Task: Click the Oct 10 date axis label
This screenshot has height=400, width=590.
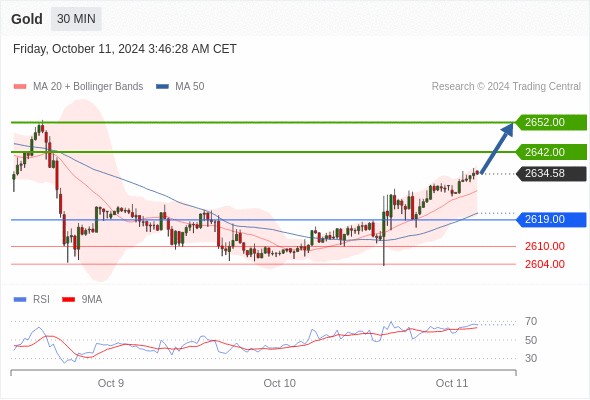Action: pos(280,383)
